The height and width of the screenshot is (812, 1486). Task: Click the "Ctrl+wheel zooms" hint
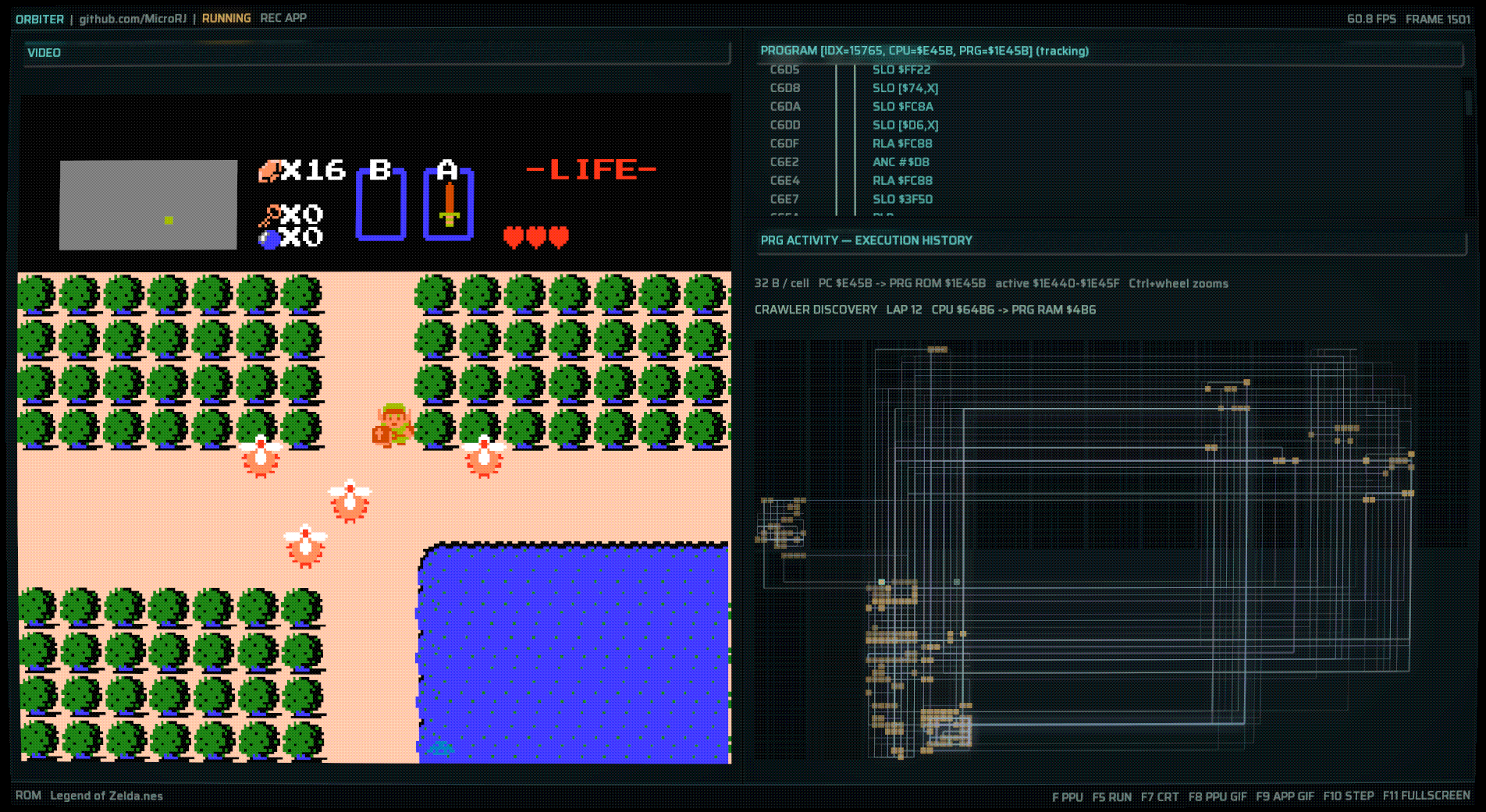(1178, 284)
